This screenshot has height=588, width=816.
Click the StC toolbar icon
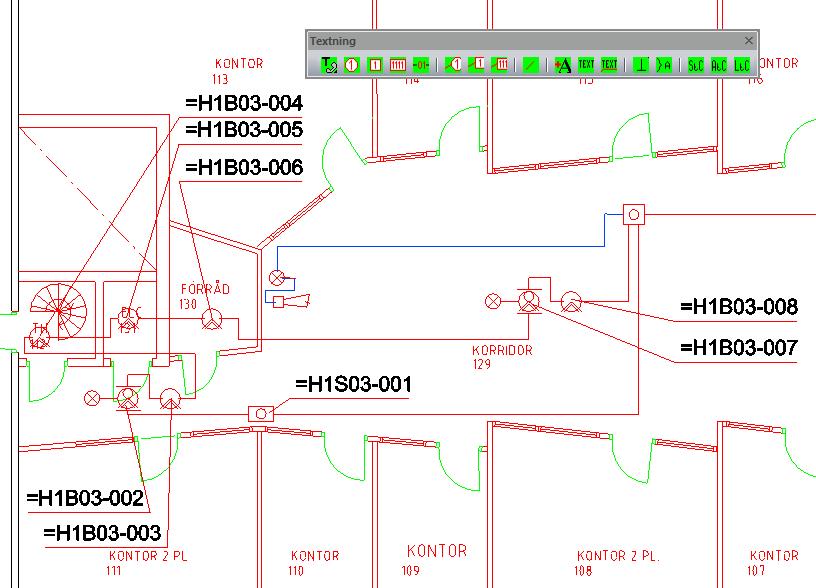pyautogui.click(x=696, y=65)
